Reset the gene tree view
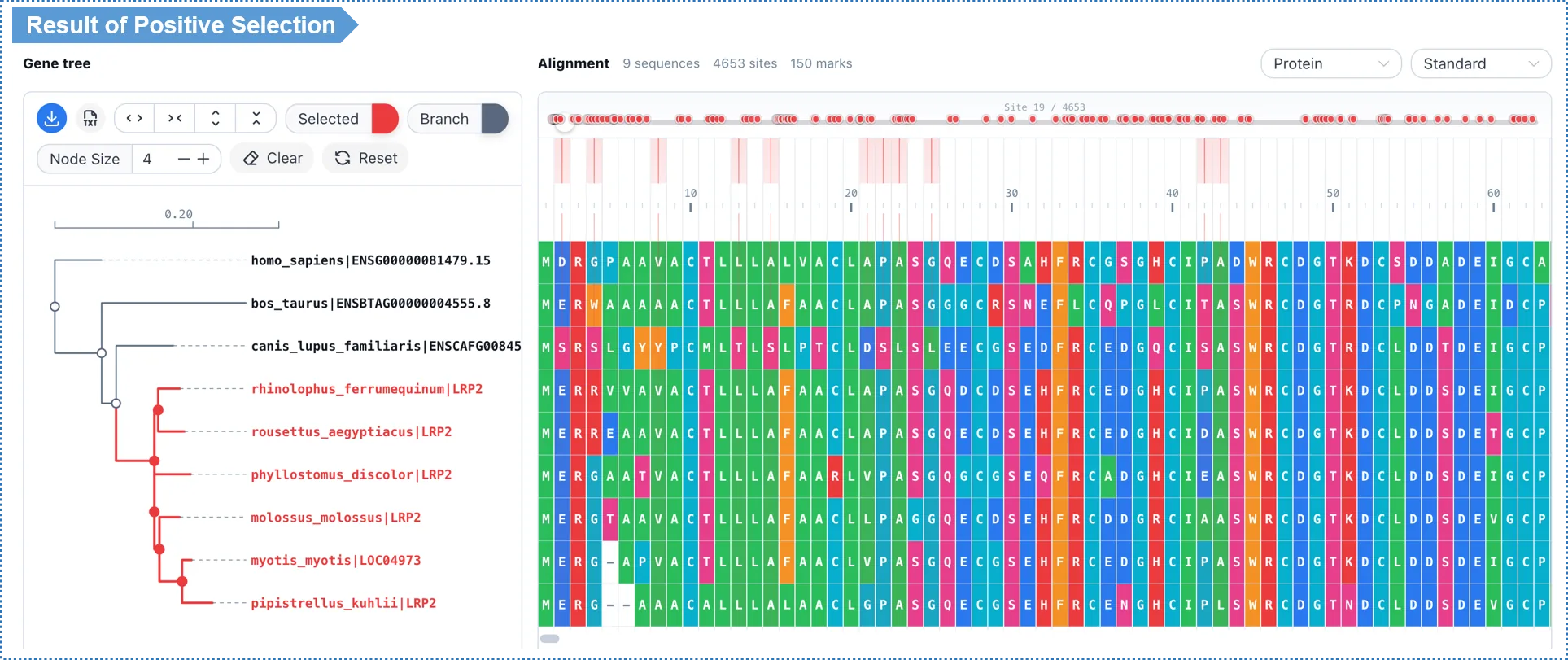This screenshot has height=660, width=1568. pos(366,158)
